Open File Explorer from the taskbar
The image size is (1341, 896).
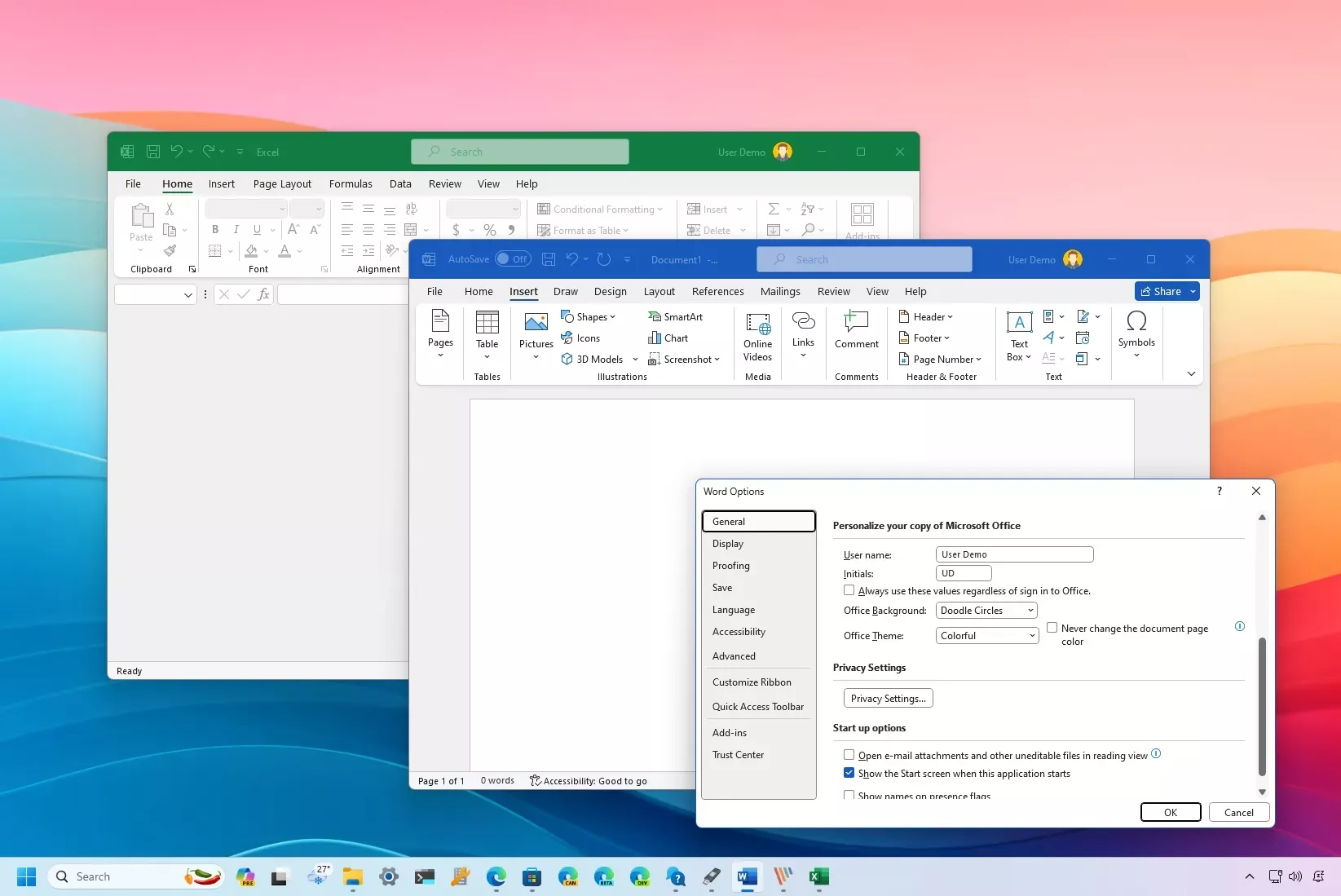click(x=353, y=877)
